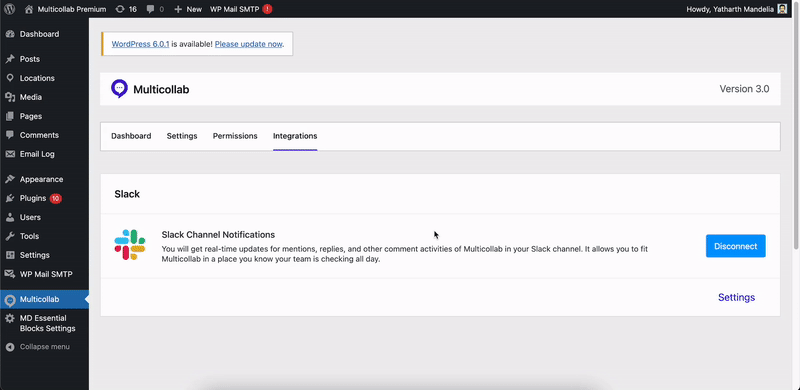
Task: Click the WP Mail SMTP alert badge
Action: coord(267,9)
